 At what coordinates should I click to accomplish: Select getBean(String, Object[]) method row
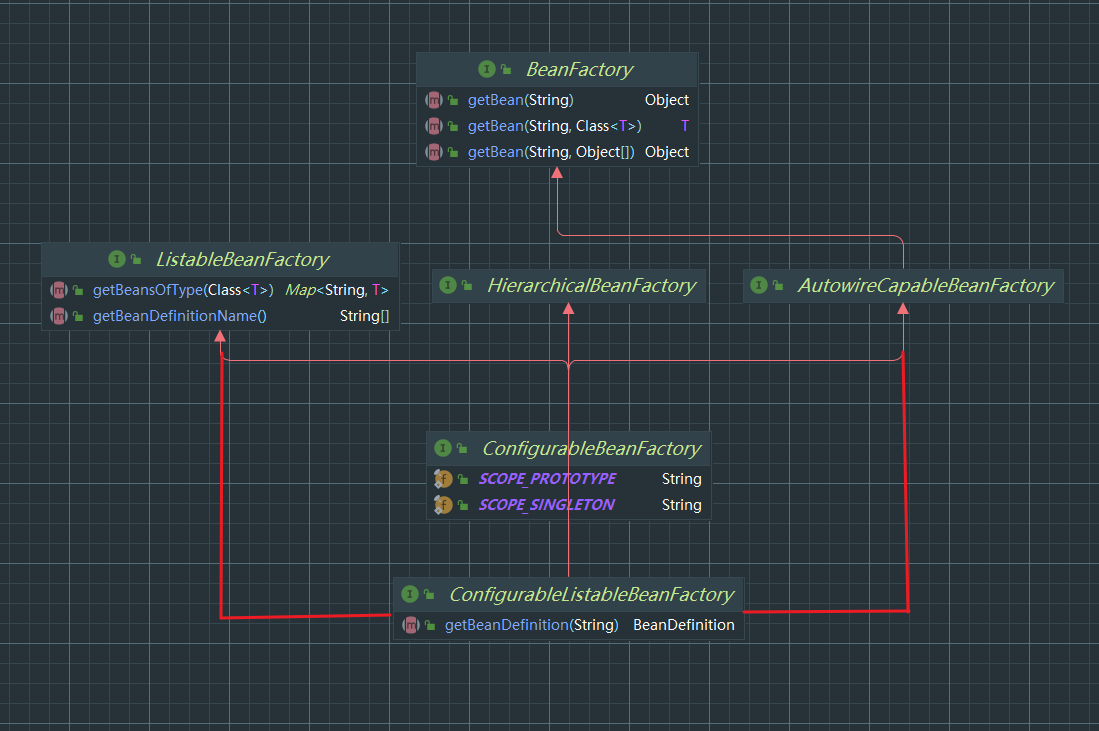tap(550, 152)
